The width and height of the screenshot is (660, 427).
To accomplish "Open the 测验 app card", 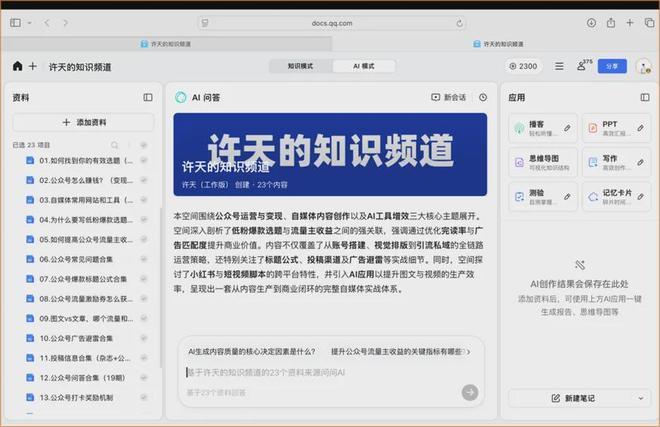I will pos(543,196).
